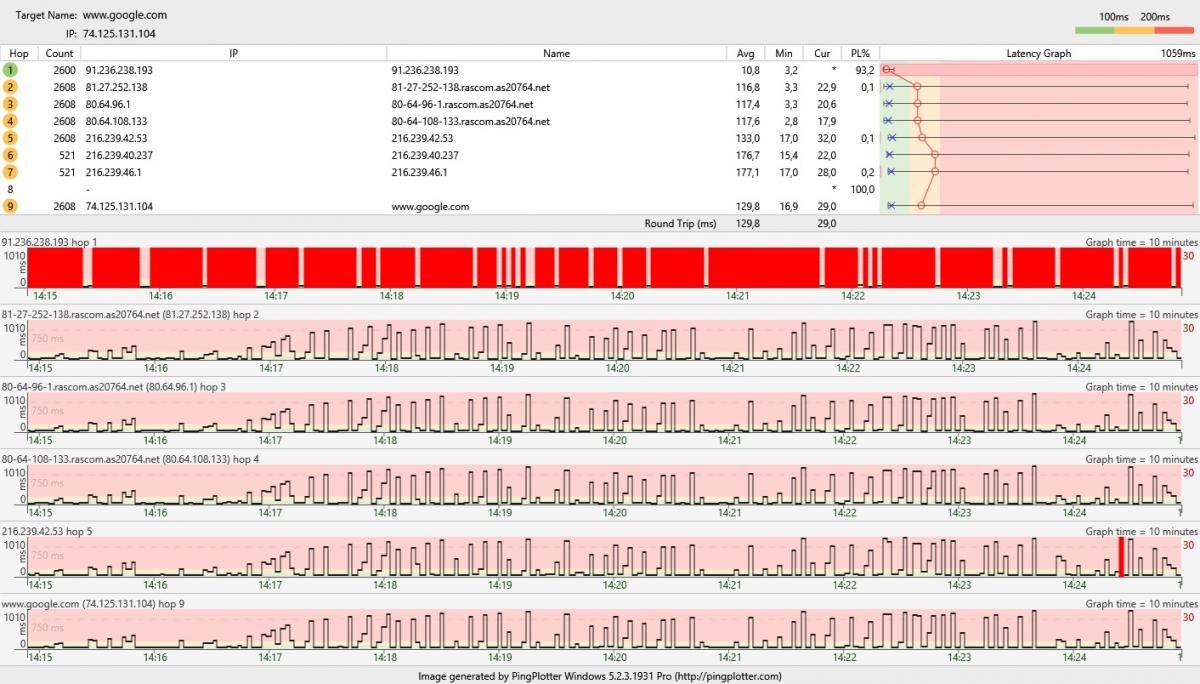This screenshot has width=1200, height=684.
Task: Click the red legend color bar
Action: [x=1175, y=31]
